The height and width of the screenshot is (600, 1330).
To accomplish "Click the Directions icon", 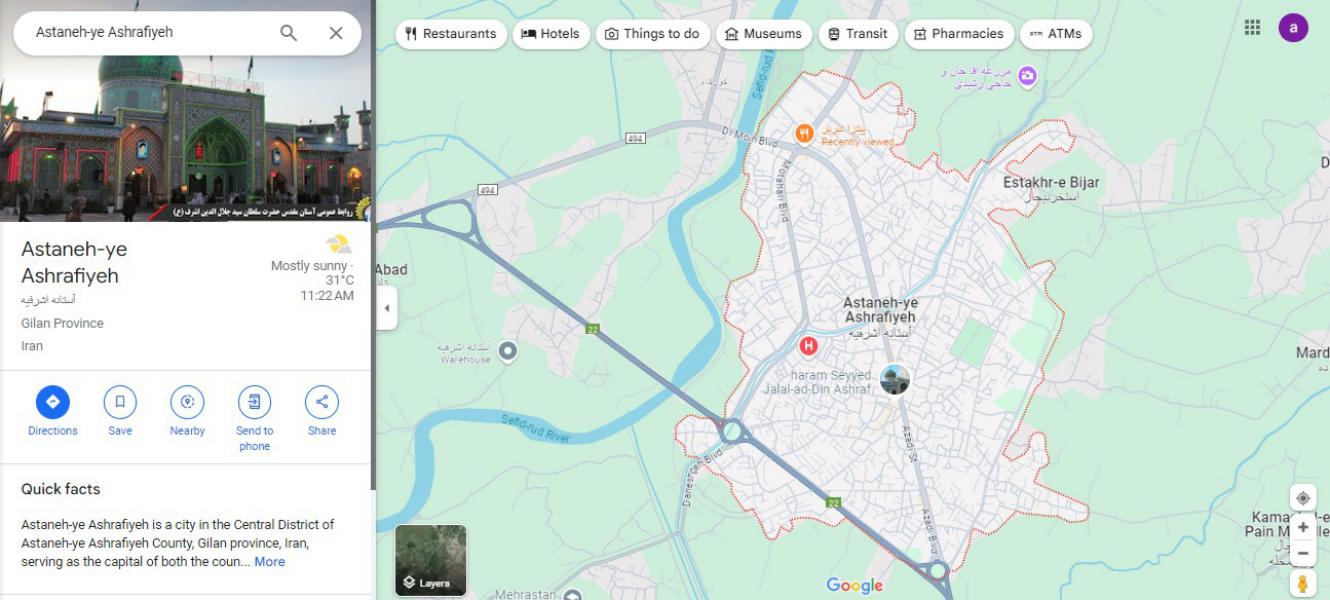I will click(x=53, y=402).
